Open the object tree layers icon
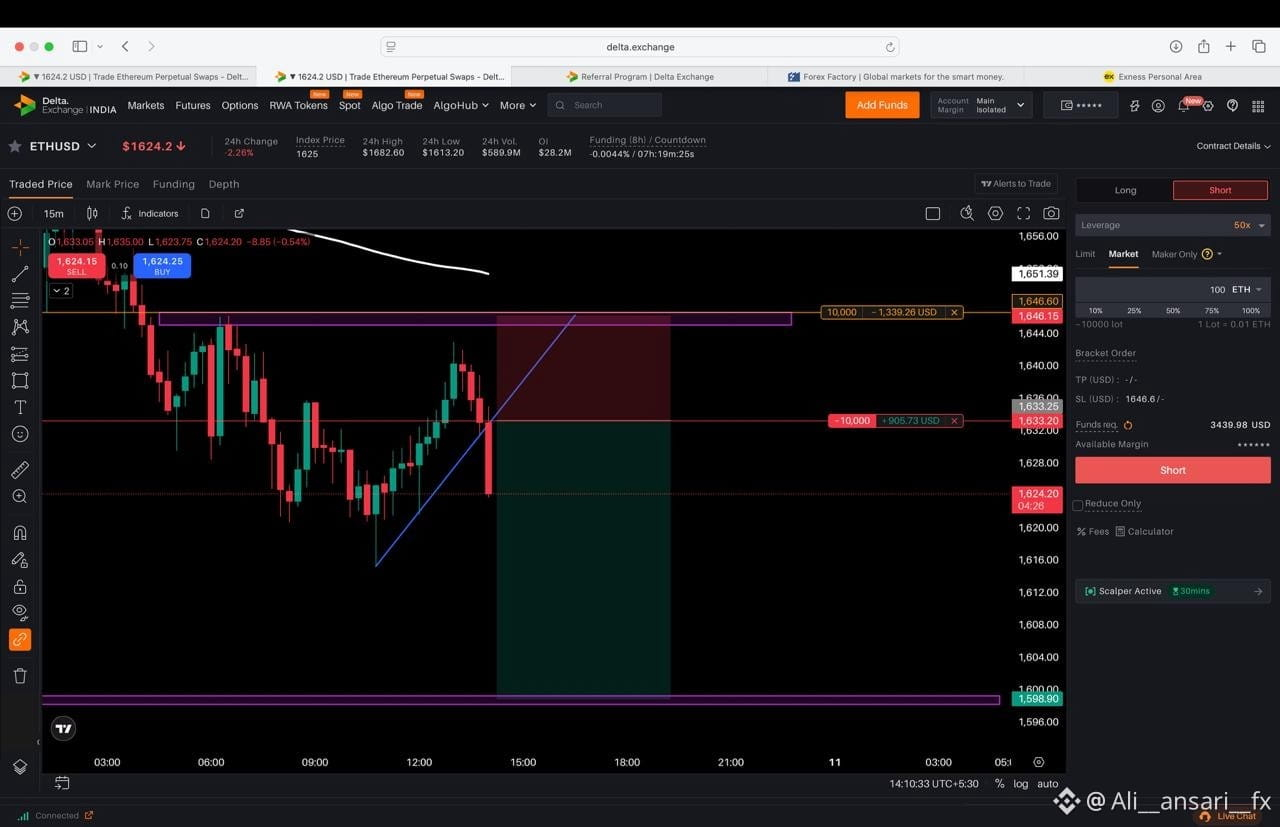Viewport: 1280px width, 827px height. (x=20, y=767)
